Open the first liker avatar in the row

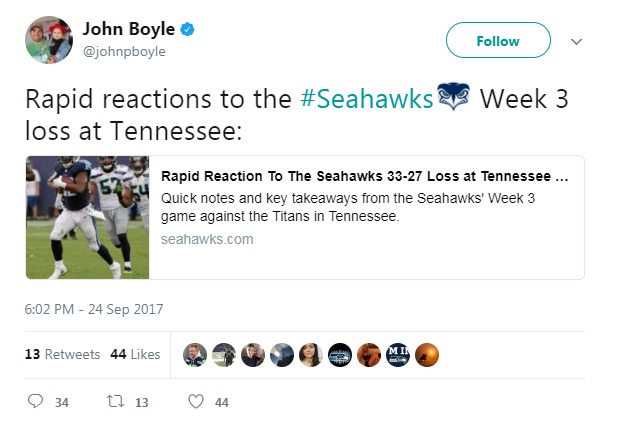tap(194, 355)
